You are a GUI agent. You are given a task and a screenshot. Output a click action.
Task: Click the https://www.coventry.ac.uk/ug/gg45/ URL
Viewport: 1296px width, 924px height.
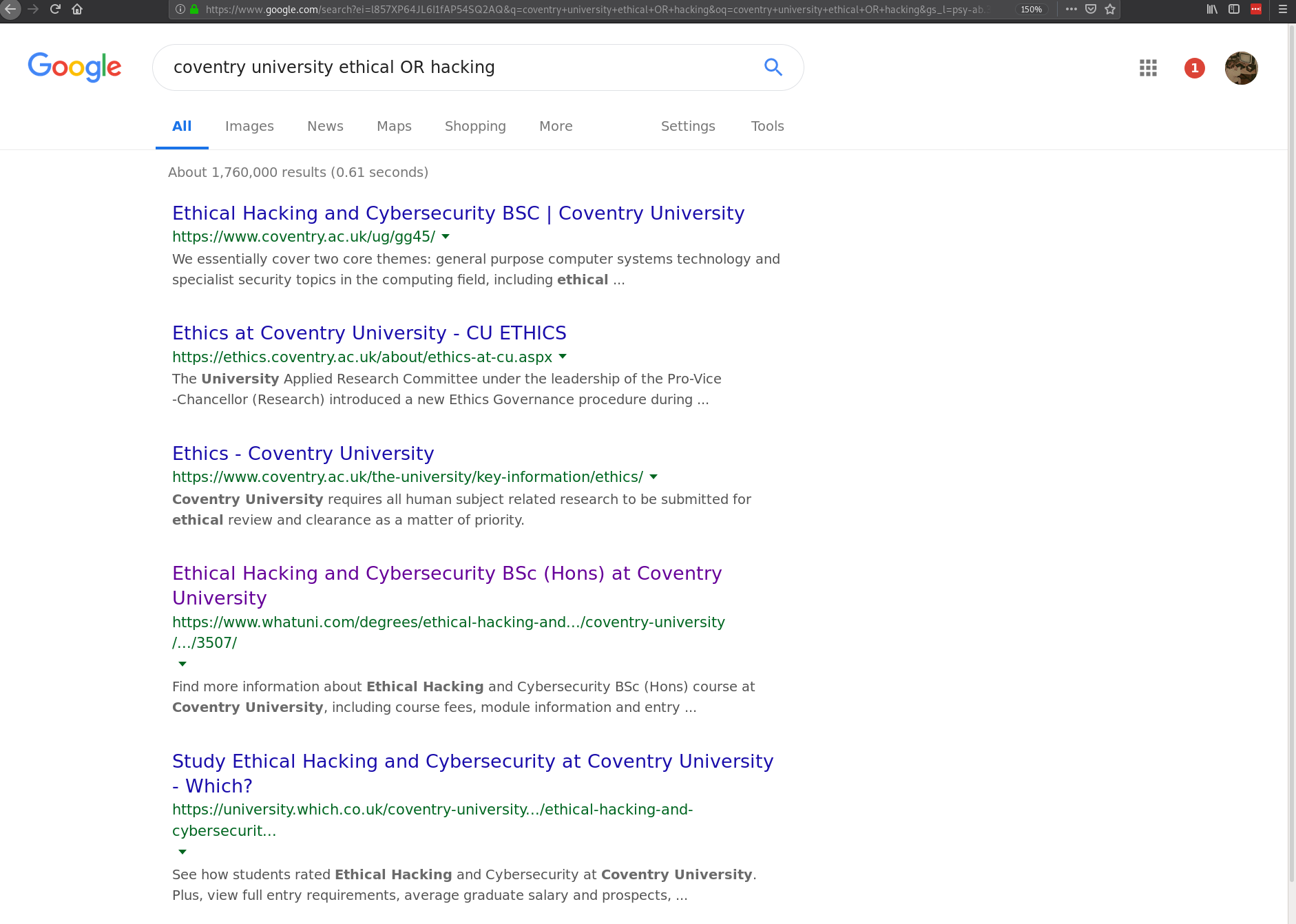point(304,236)
